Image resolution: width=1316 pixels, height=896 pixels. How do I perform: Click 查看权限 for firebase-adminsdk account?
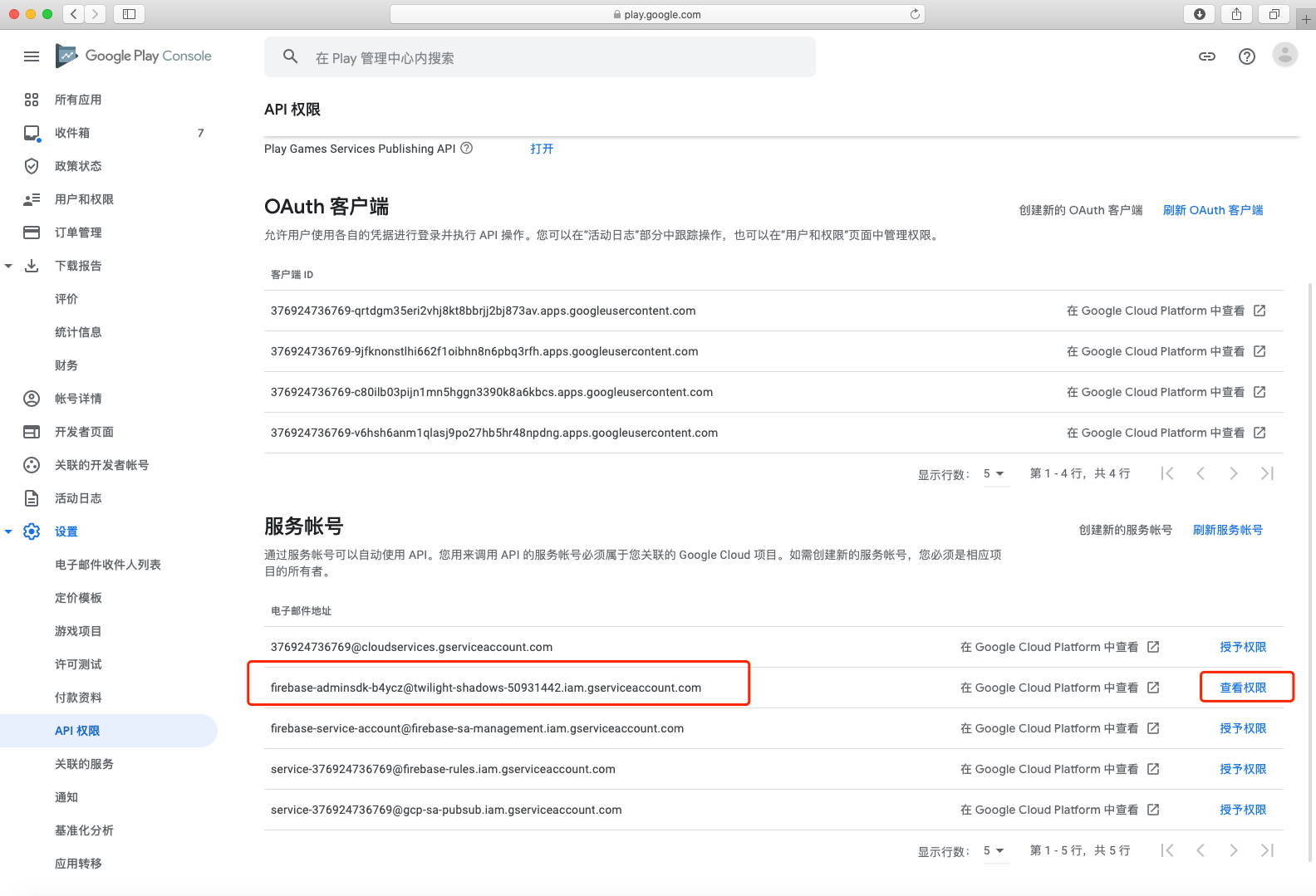click(x=1243, y=688)
